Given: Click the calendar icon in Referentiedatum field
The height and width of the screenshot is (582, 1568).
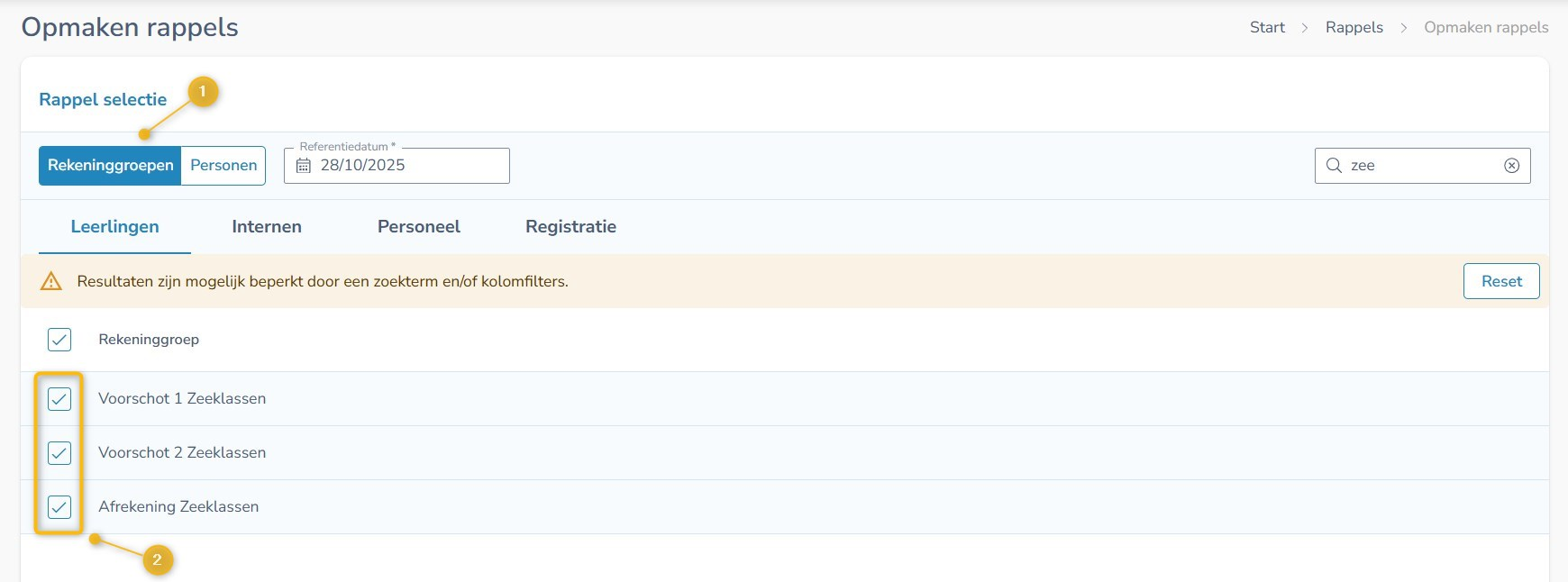Looking at the screenshot, I should 304,166.
